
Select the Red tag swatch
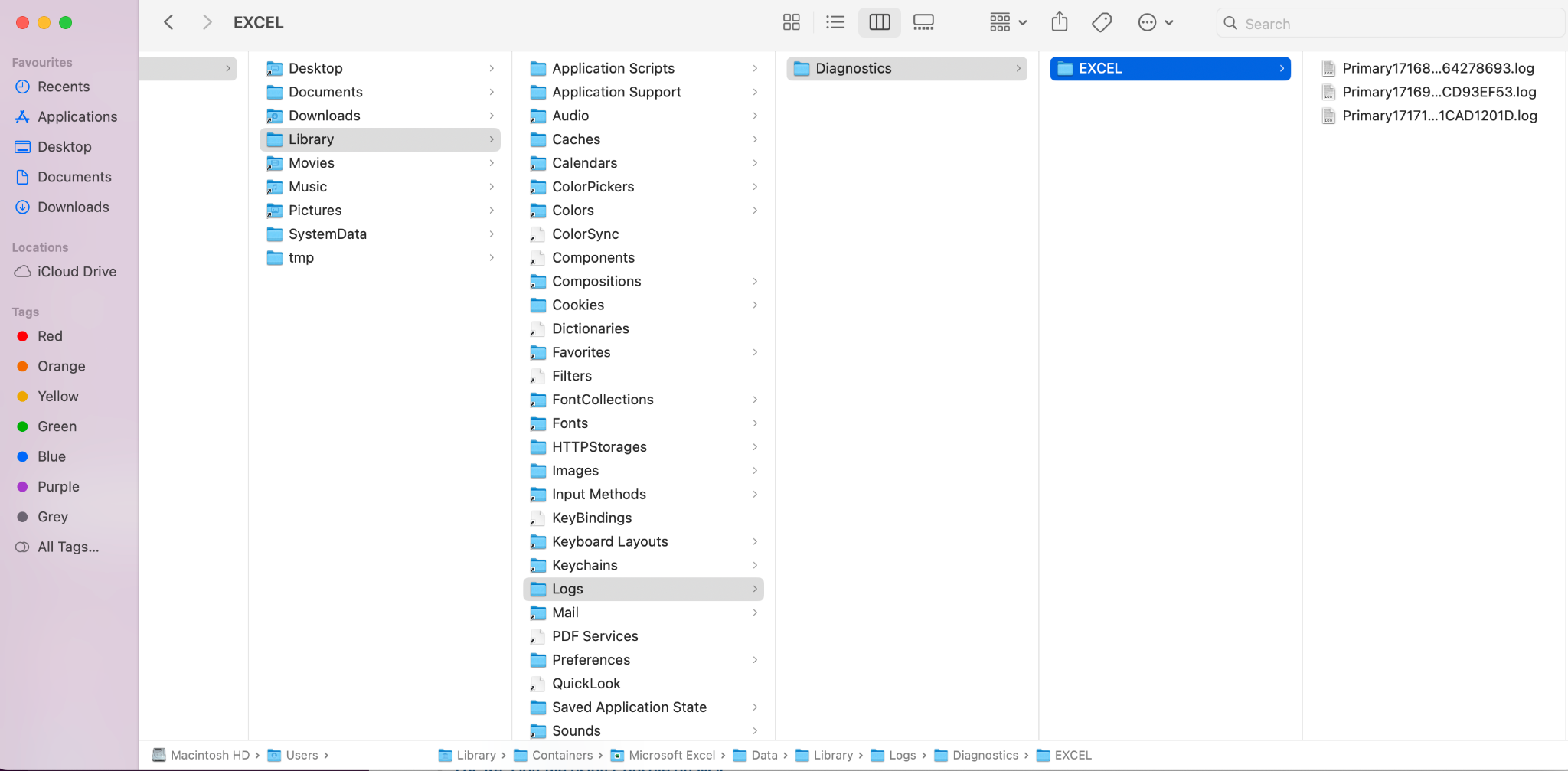[x=23, y=336]
